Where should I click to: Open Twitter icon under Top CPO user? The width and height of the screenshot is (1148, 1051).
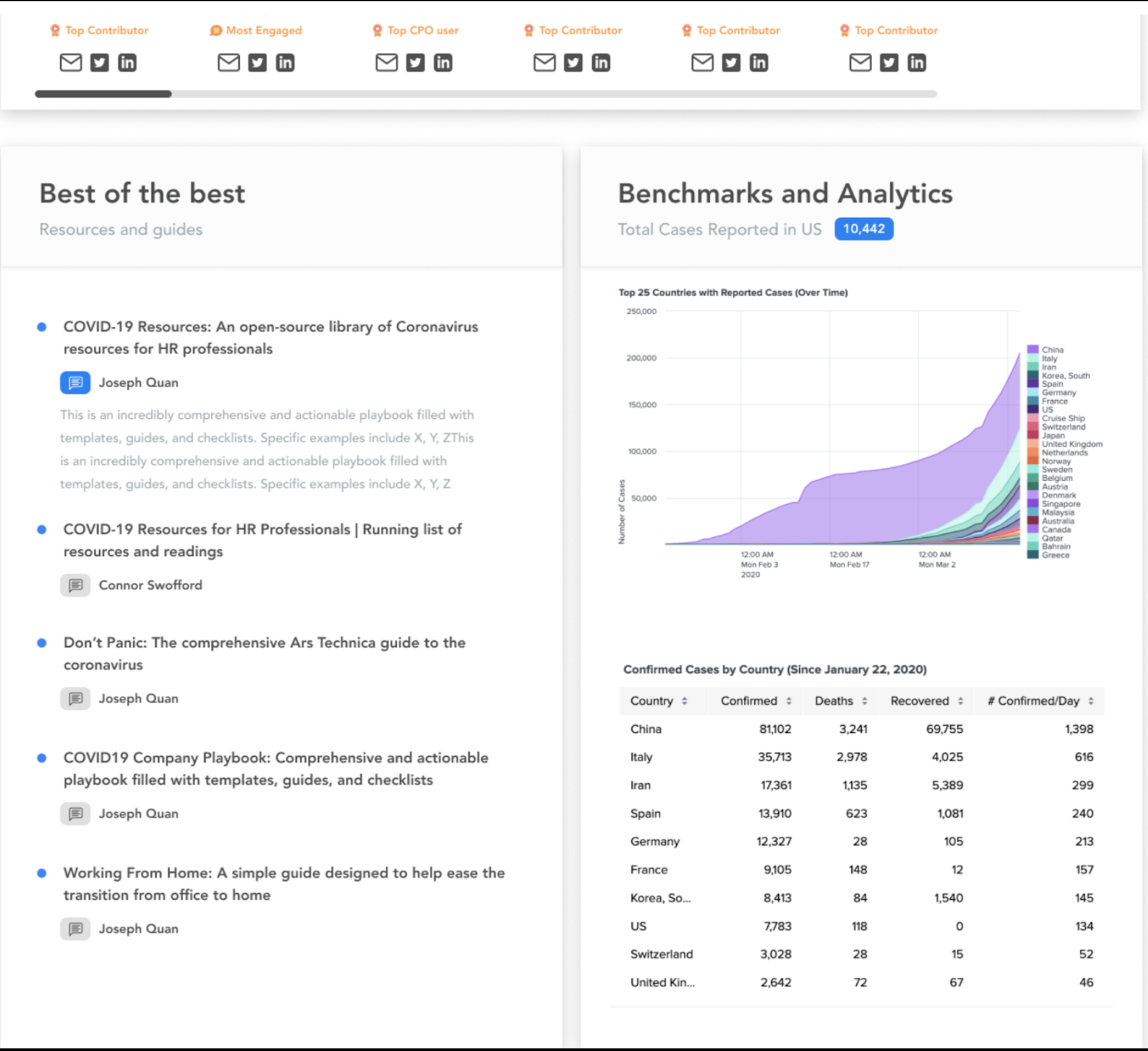pyautogui.click(x=415, y=63)
